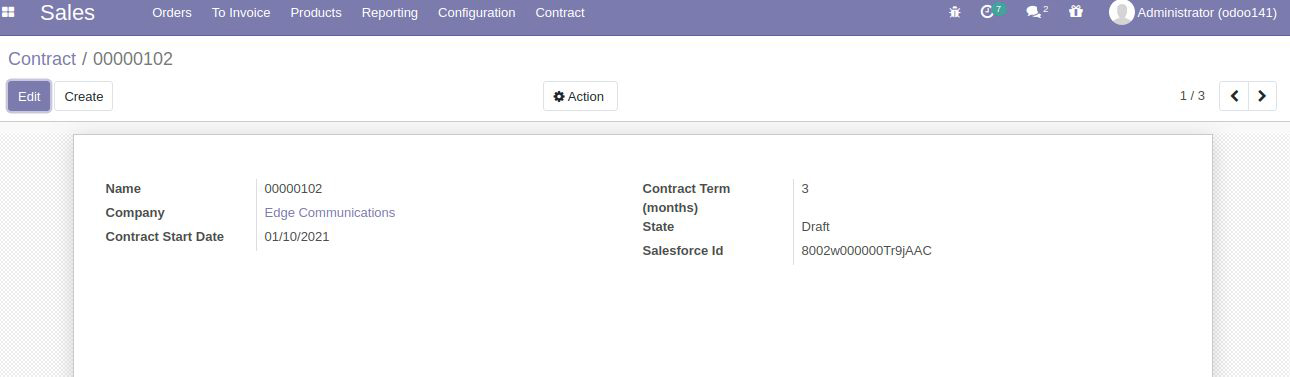Screen dimensions: 1290x377
Task: Click the Edit button
Action: click(x=29, y=96)
